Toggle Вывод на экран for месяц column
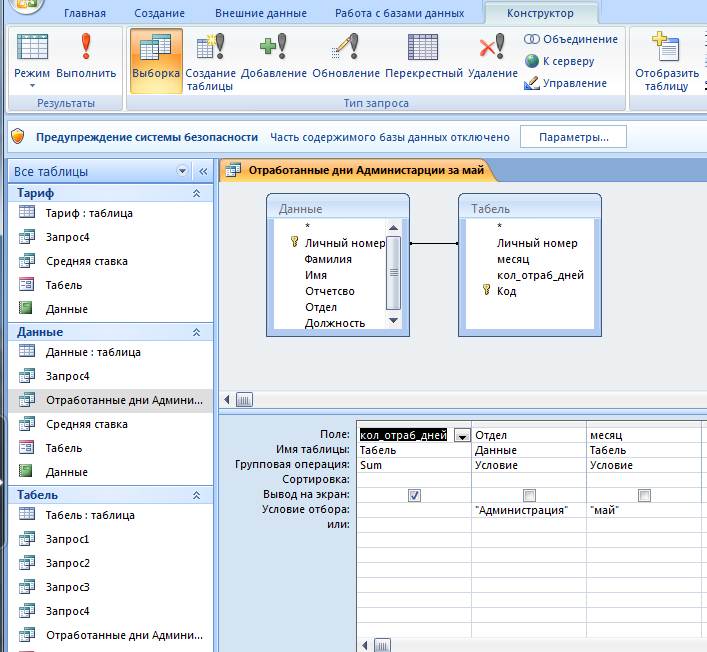The width and height of the screenshot is (707, 652). tap(644, 495)
